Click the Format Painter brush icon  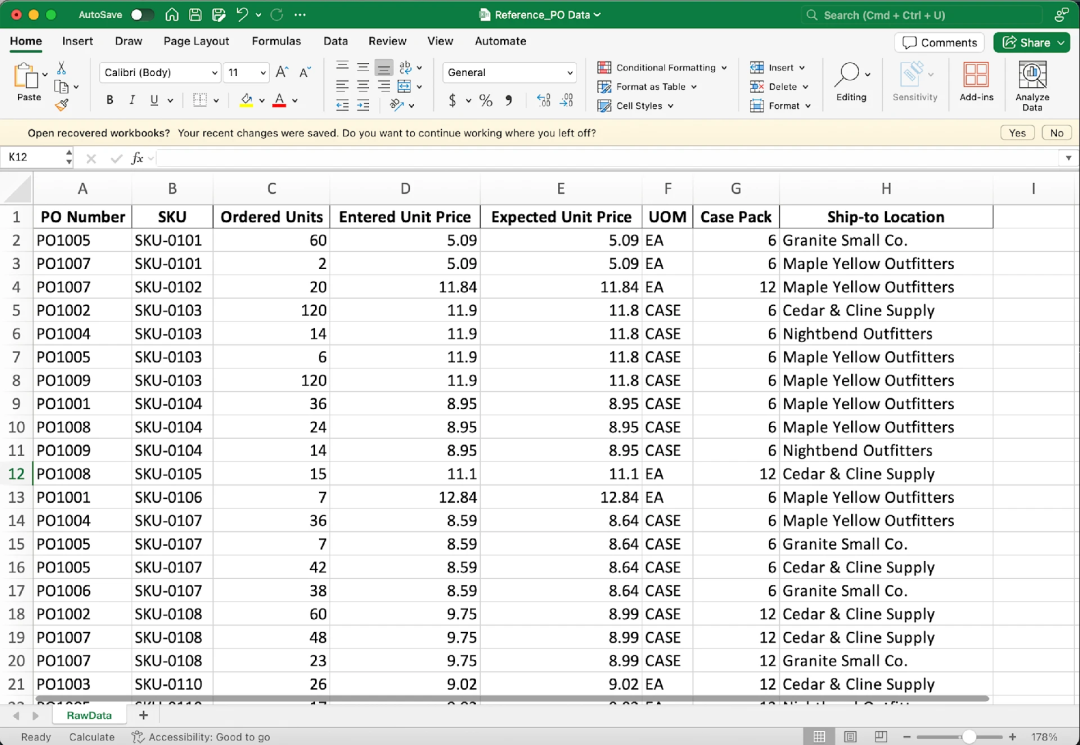pos(62,105)
